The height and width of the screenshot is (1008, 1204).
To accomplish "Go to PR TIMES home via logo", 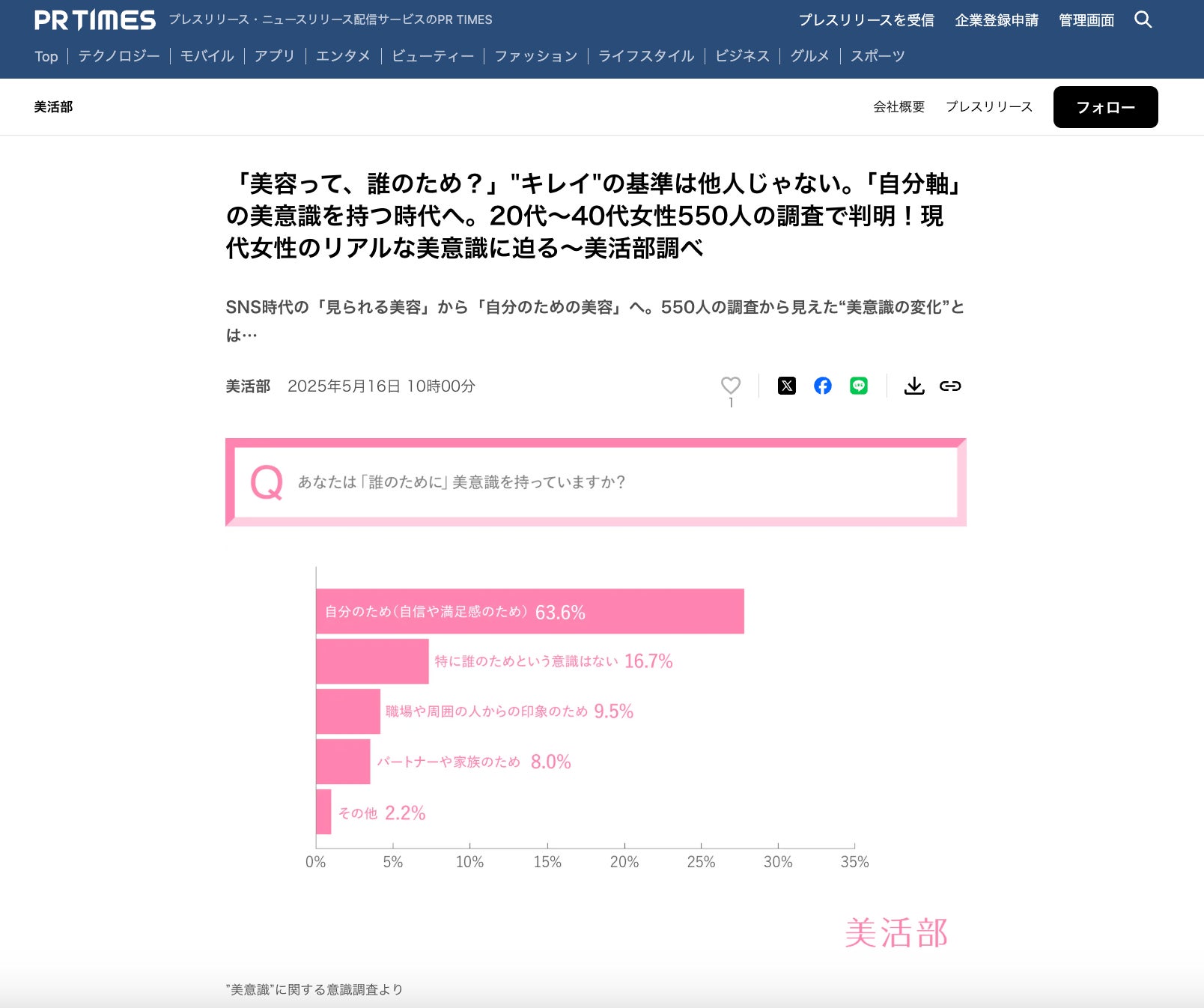I will (95, 20).
